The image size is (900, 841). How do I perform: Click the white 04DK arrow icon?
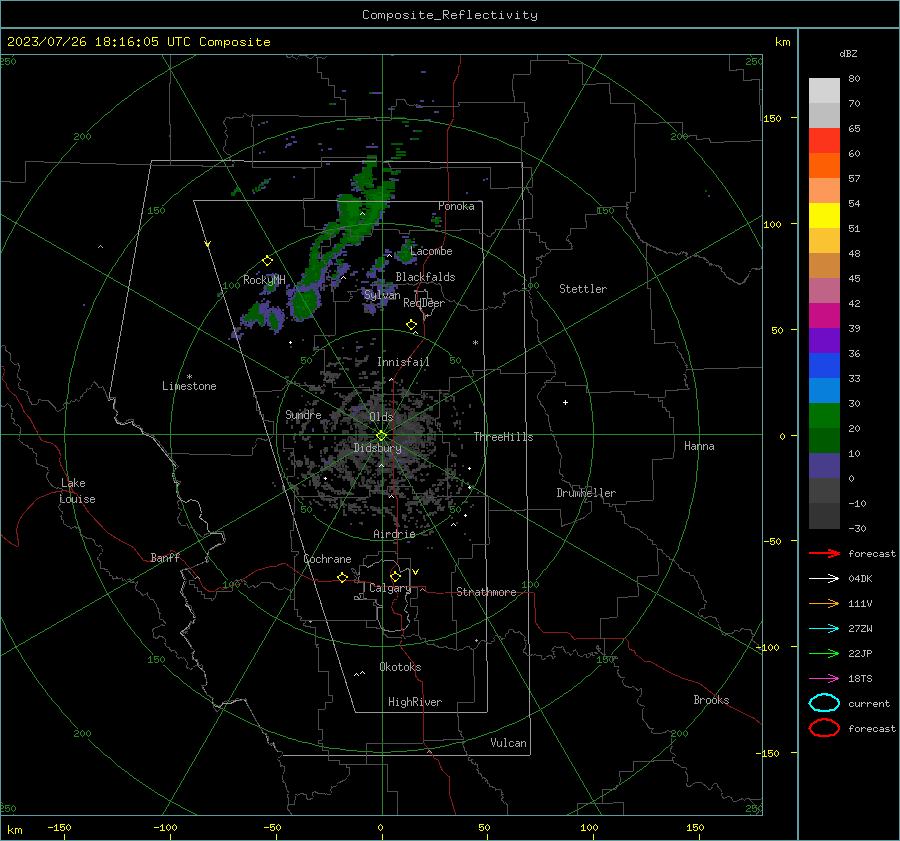tap(824, 578)
